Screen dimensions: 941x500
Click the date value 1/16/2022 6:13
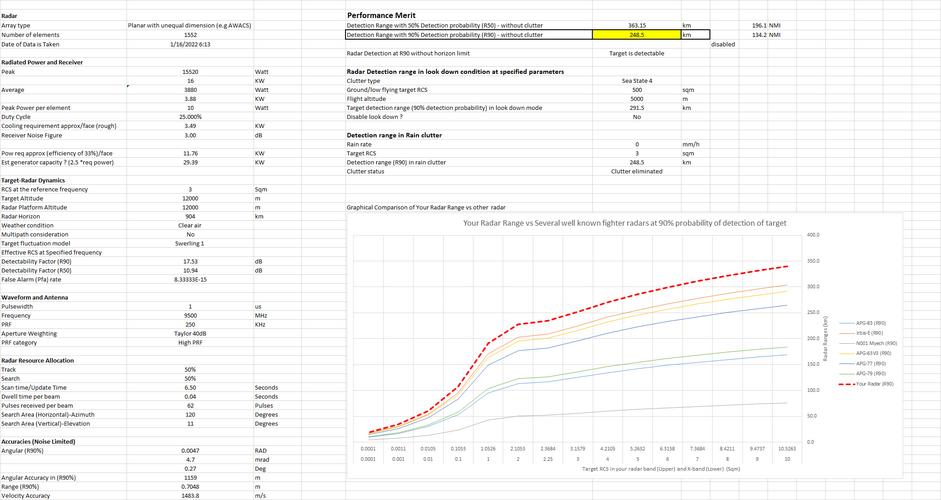tap(190, 44)
